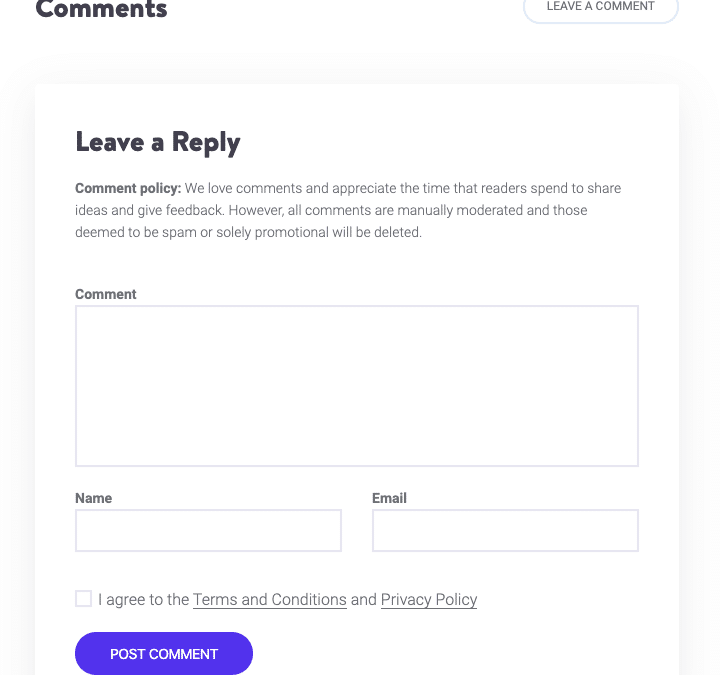Click the word 'and' between policy links
This screenshot has height=675, width=721.
364,600
